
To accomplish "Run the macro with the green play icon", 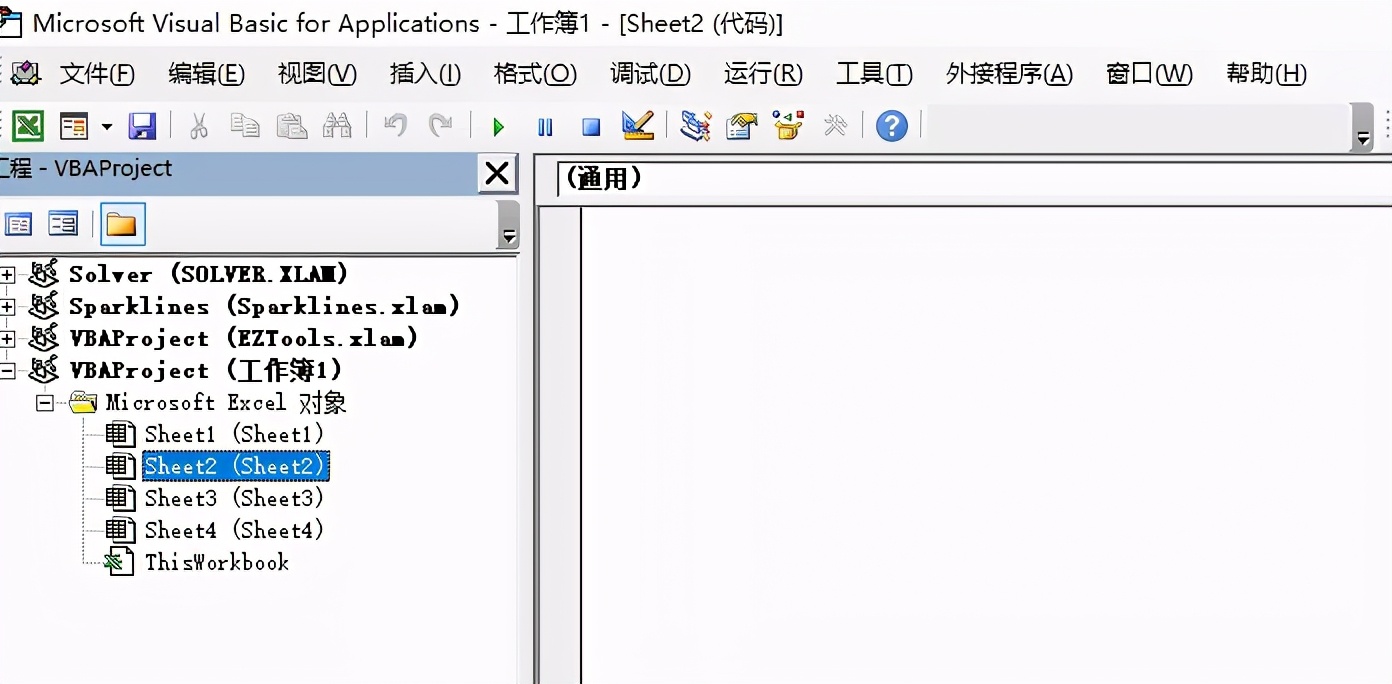I will 498,127.
